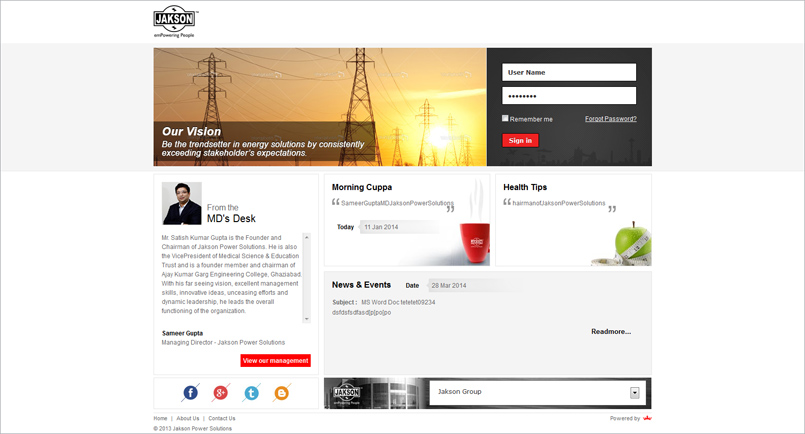Click the Powered by logo in the footer
The image size is (805, 434).
pos(647,418)
